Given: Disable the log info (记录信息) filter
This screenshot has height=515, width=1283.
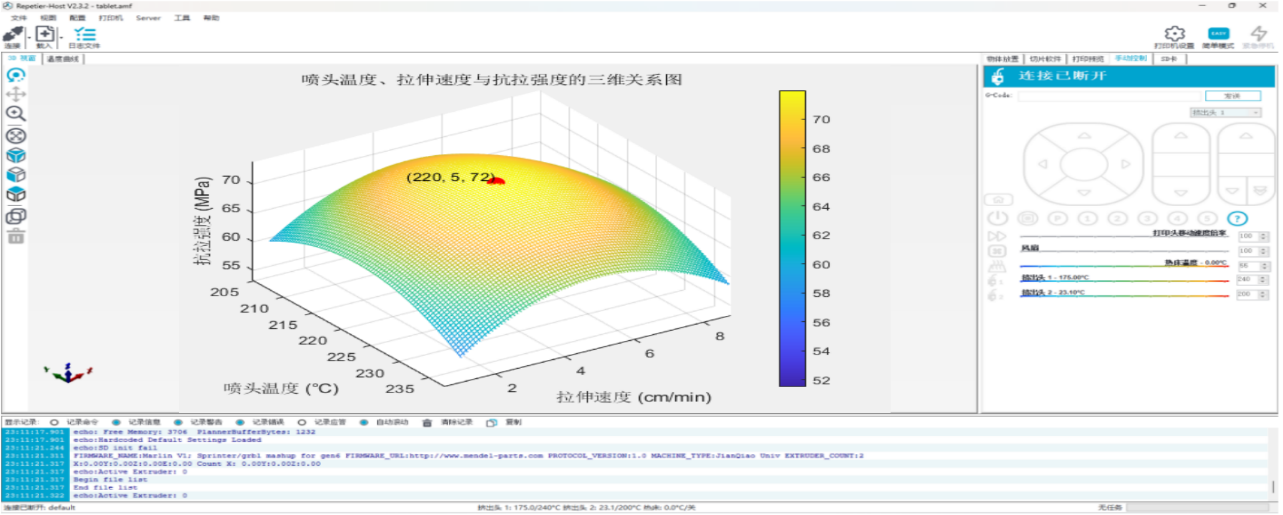Looking at the screenshot, I should tap(117, 422).
